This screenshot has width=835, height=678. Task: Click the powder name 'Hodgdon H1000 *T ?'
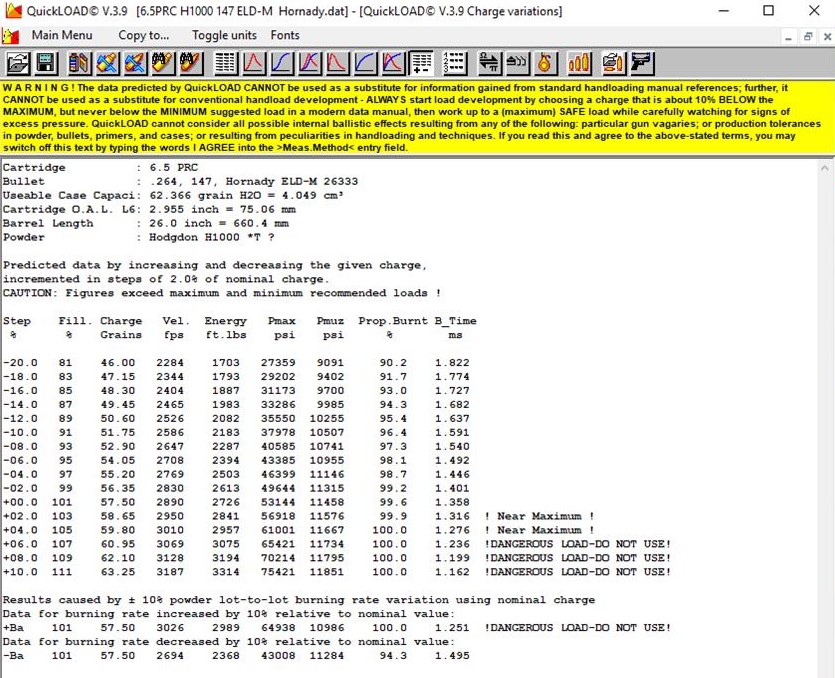point(211,238)
